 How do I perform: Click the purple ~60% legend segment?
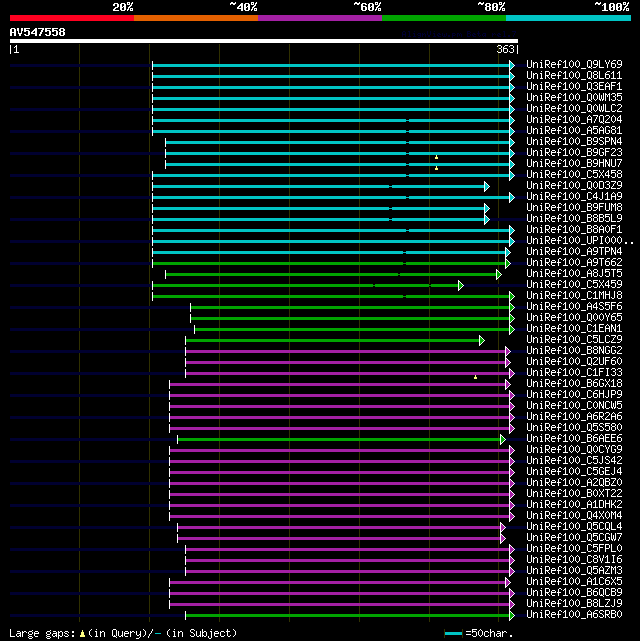click(320, 18)
